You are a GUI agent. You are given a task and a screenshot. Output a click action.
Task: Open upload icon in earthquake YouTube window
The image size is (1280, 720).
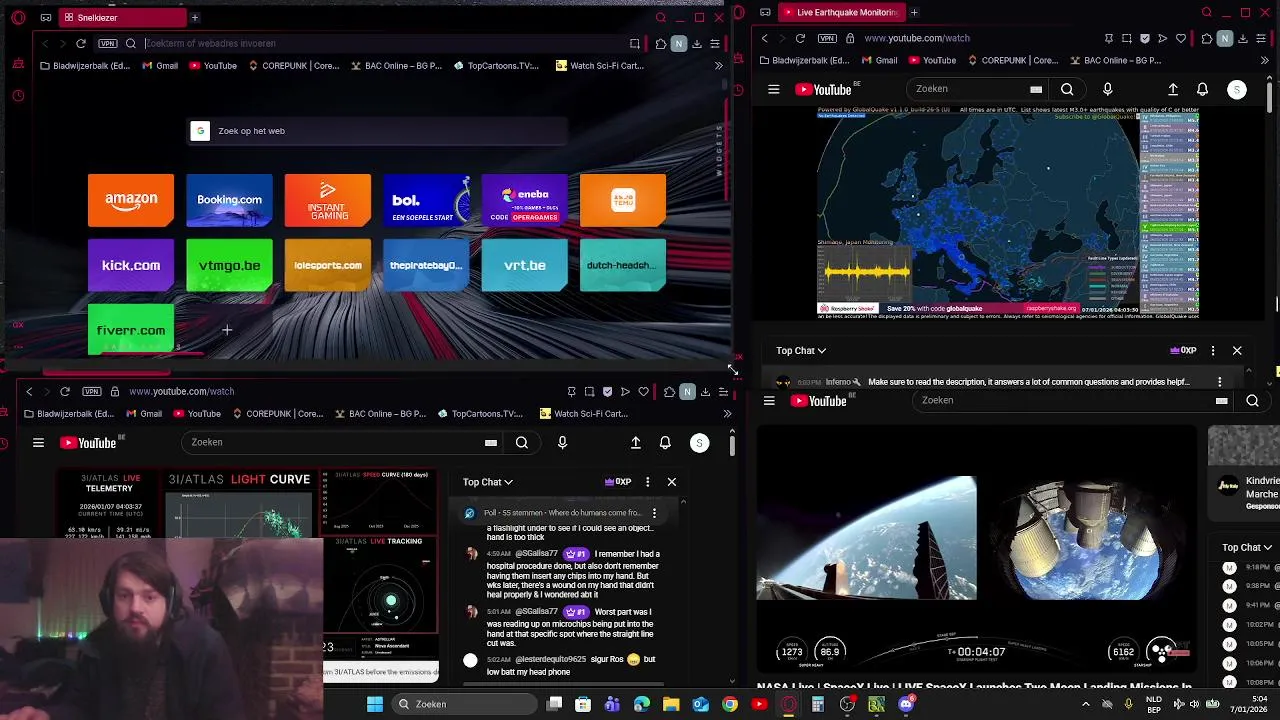[x=1173, y=89]
